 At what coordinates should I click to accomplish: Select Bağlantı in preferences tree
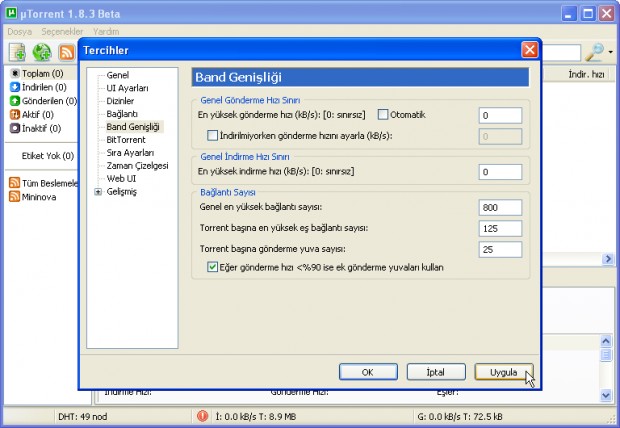122,114
